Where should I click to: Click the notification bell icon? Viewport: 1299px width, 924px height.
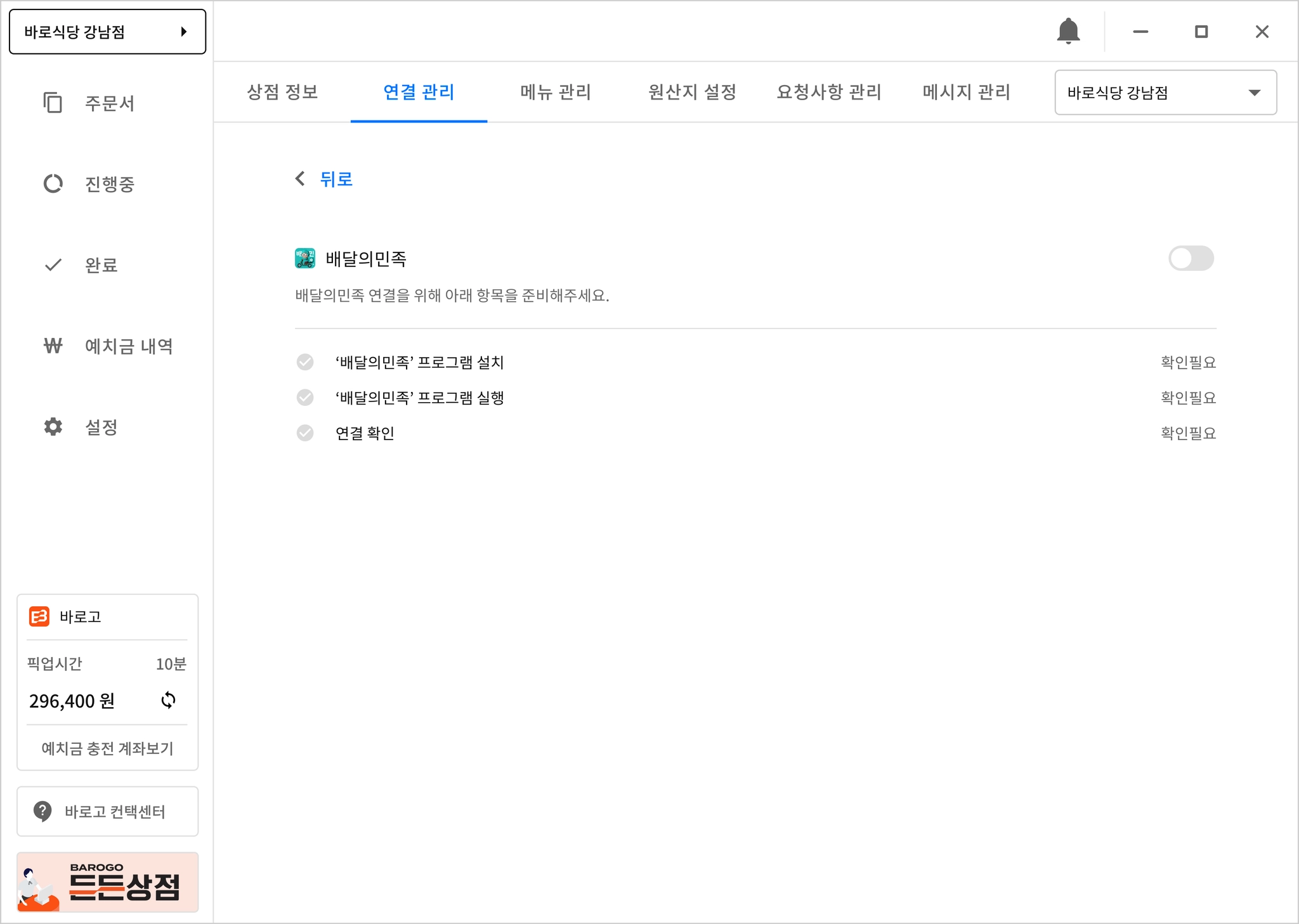[x=1068, y=31]
